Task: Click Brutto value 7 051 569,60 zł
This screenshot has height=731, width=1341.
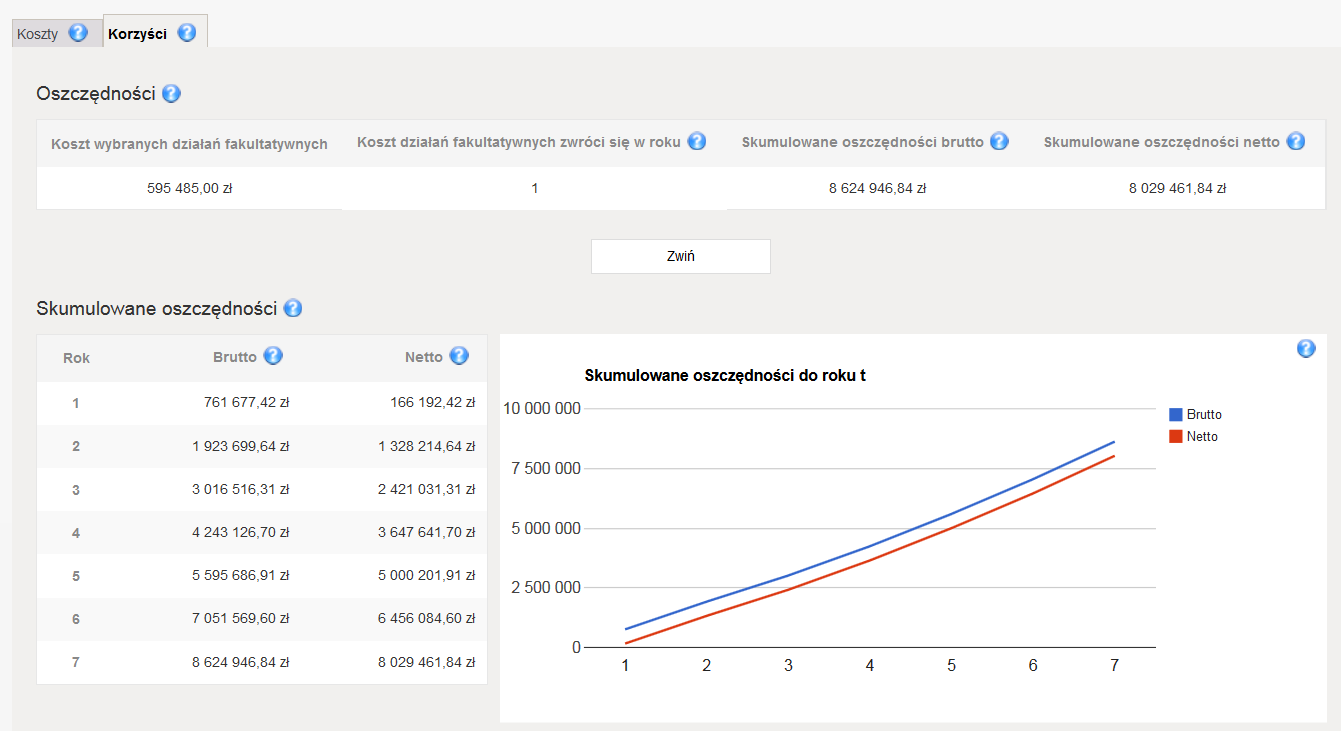Action: pos(241,619)
